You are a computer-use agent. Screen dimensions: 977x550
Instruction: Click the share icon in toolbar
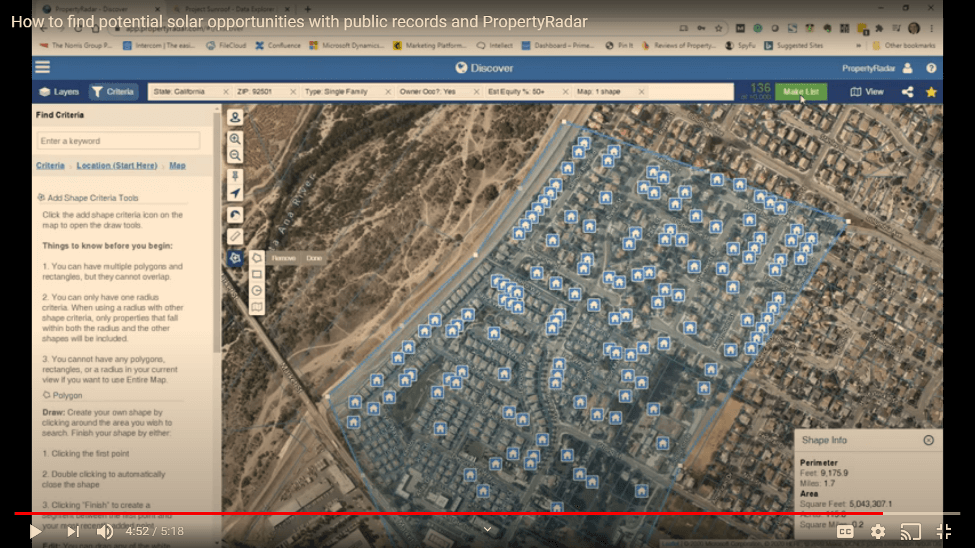pos(907,92)
